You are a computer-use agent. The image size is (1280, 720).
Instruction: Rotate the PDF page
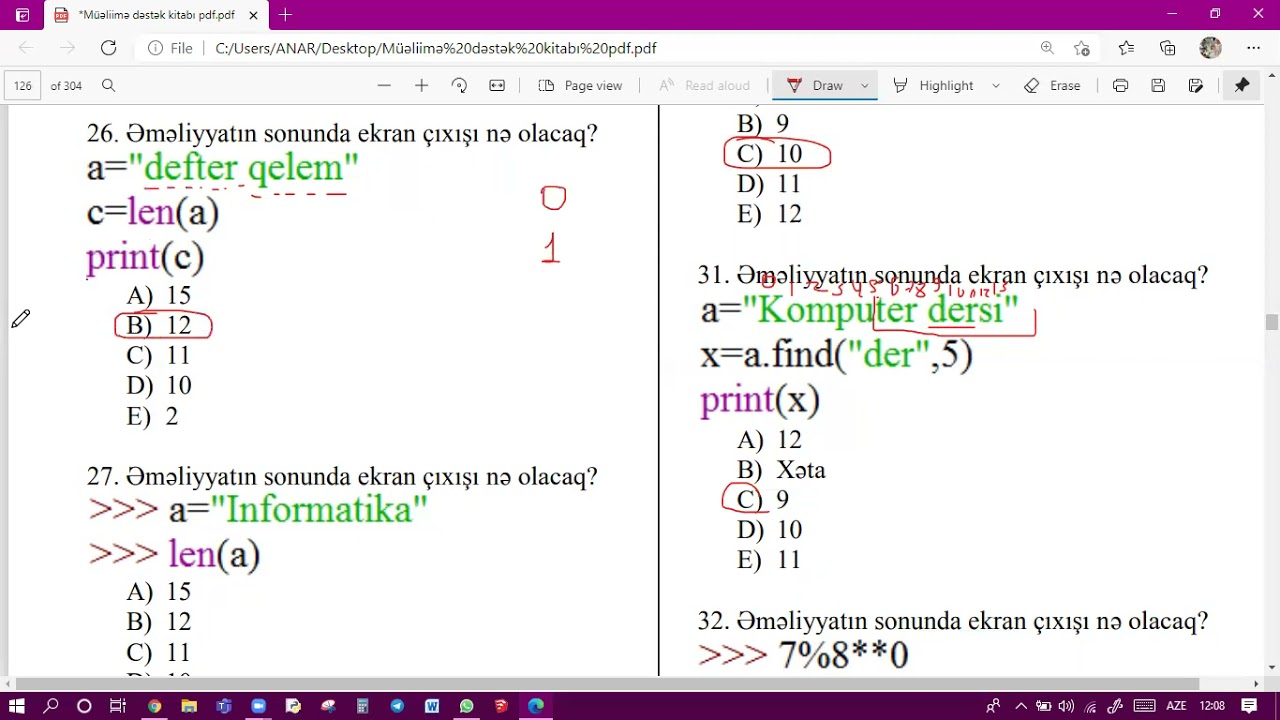(459, 86)
